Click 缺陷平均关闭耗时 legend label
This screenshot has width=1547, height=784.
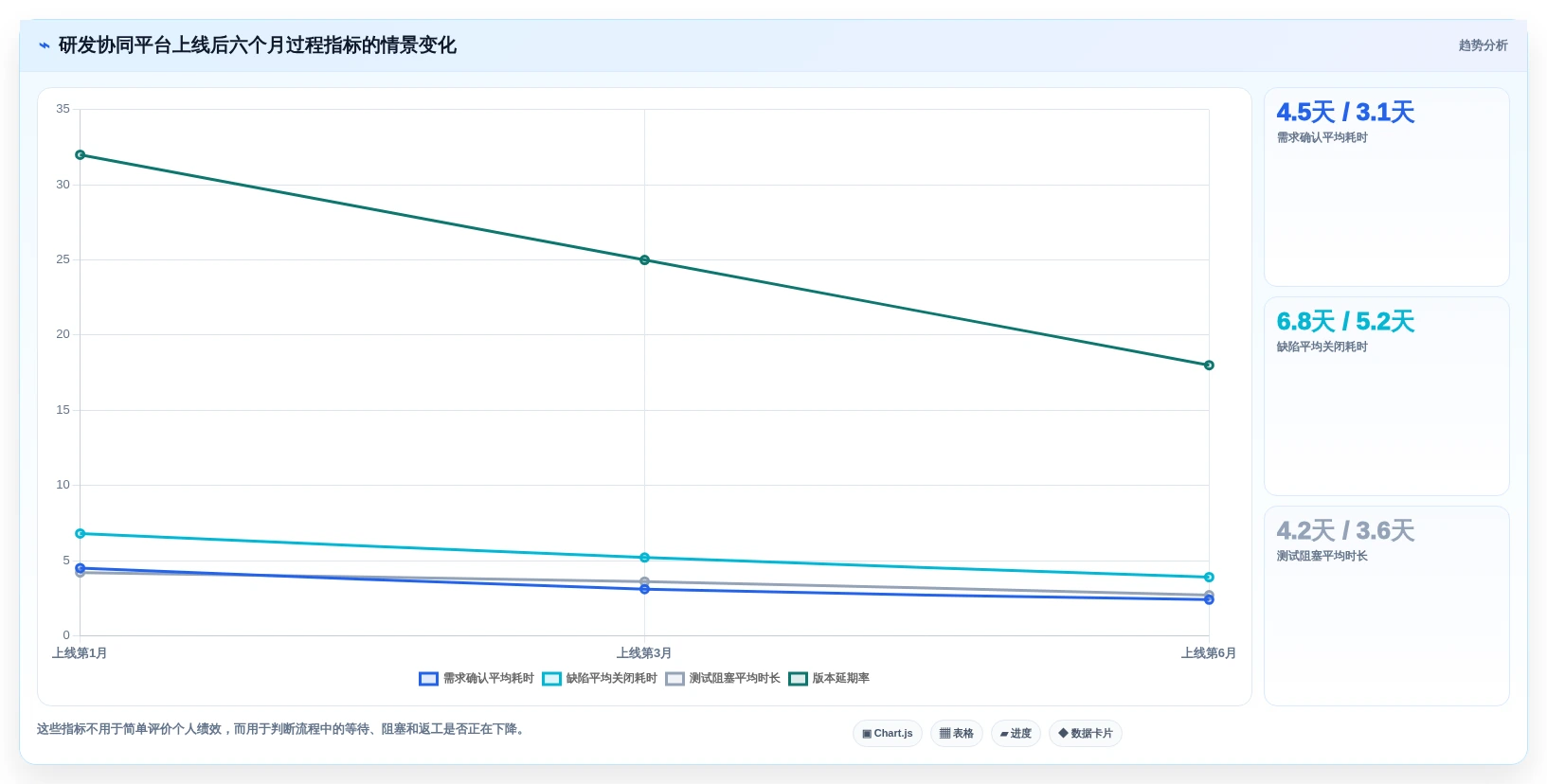pos(612,679)
